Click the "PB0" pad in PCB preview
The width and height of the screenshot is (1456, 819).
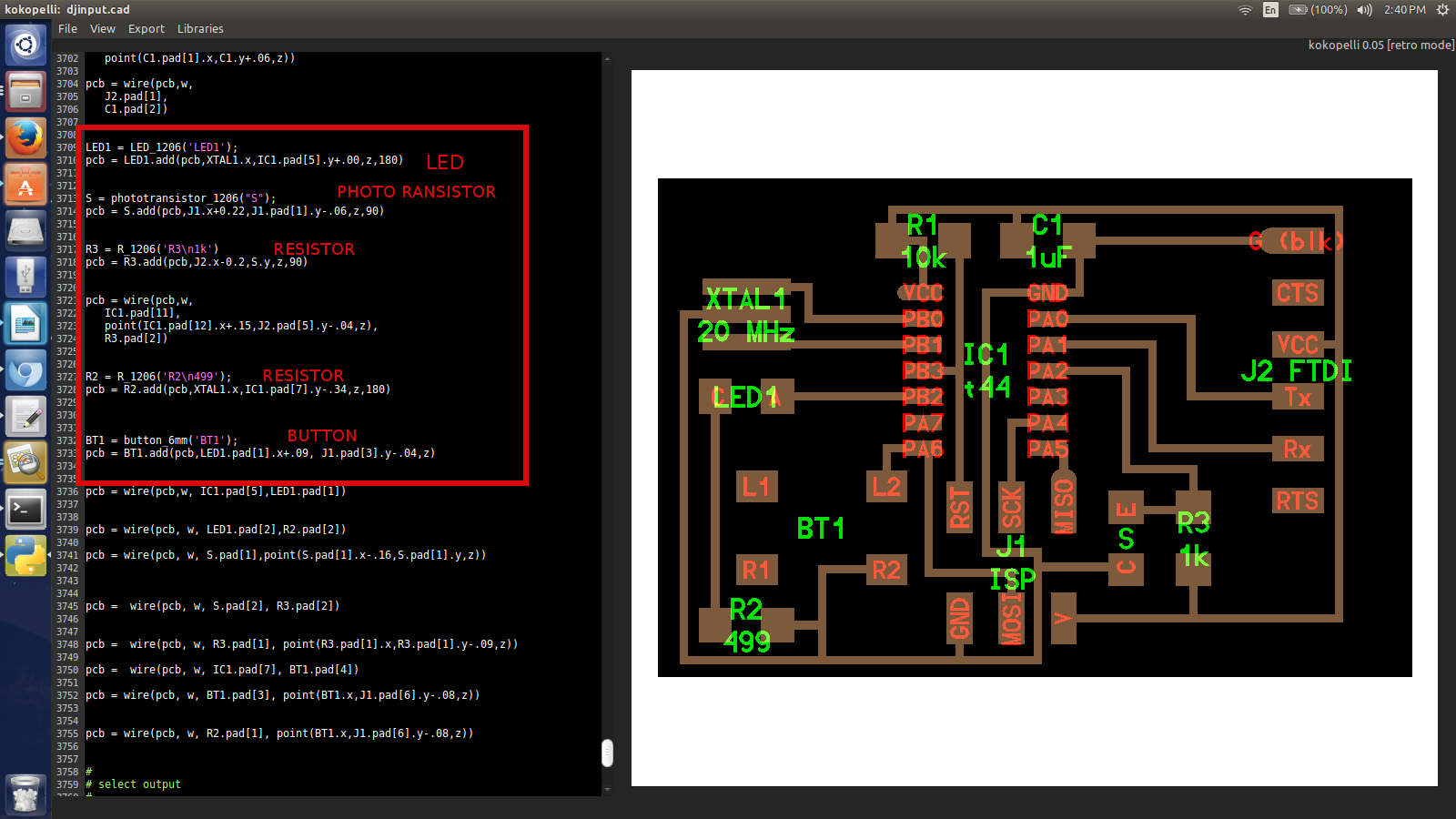coord(923,319)
